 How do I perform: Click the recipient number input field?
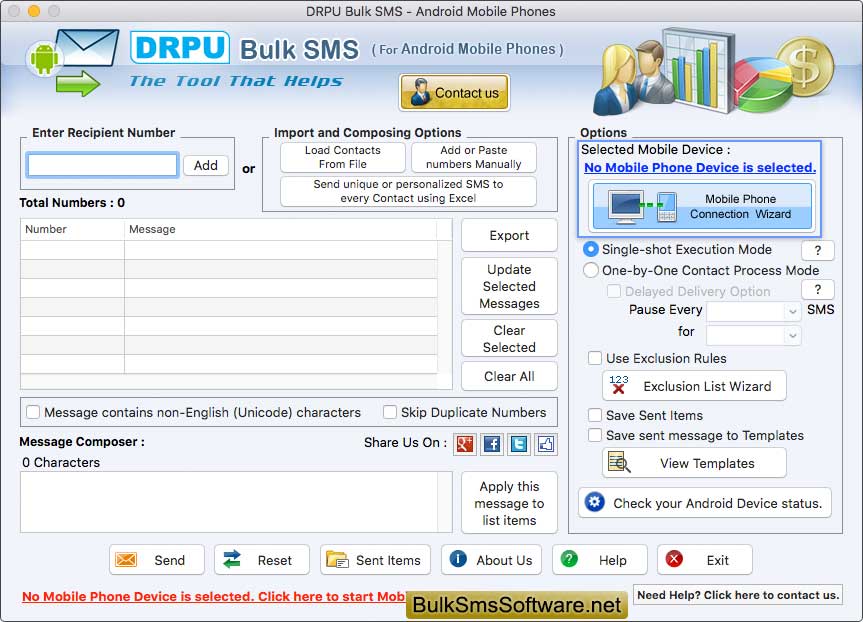tap(103, 165)
